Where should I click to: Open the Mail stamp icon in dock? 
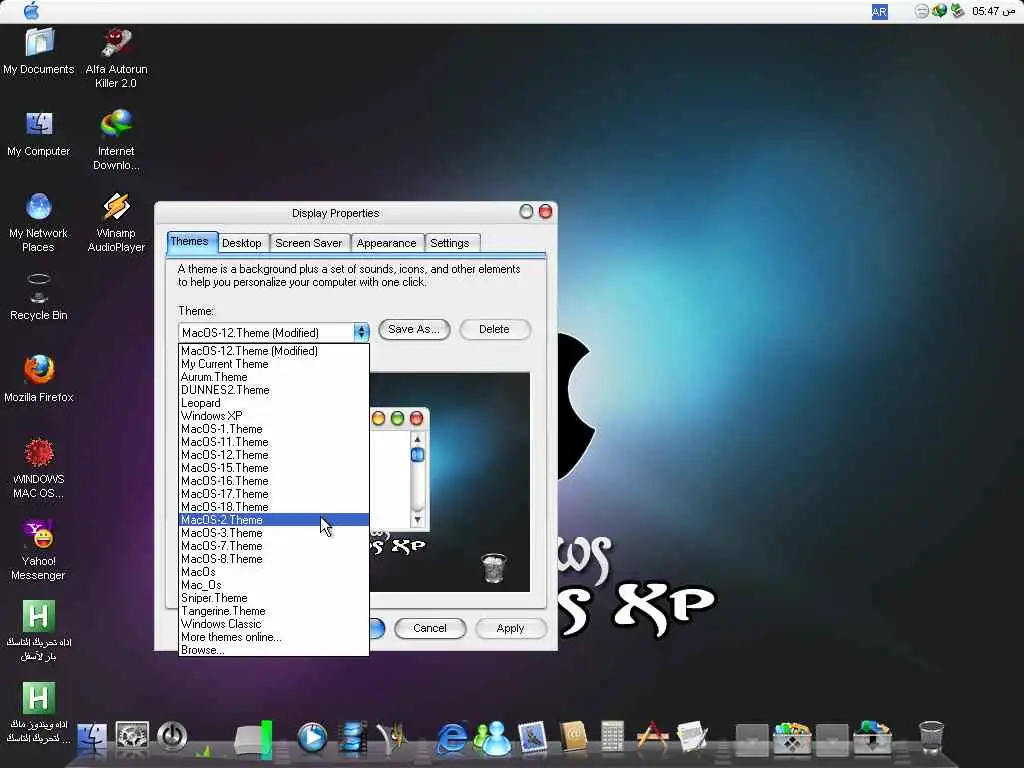532,738
